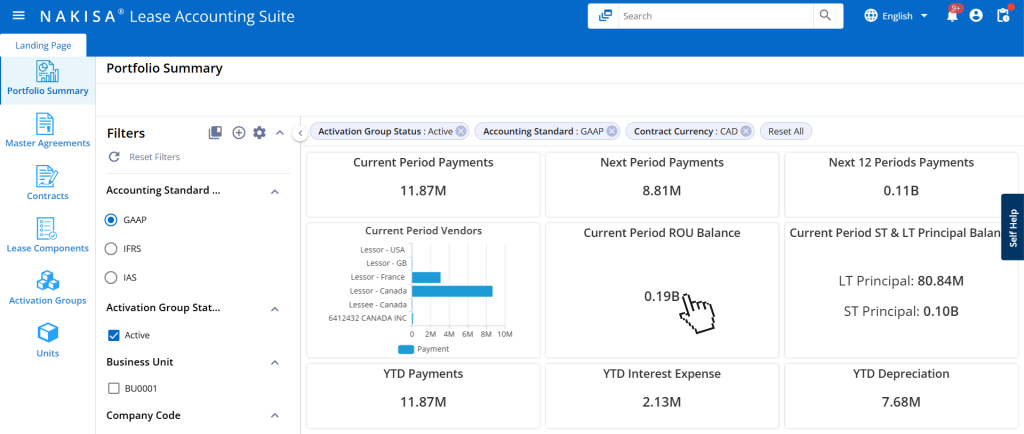The width and height of the screenshot is (1024, 434).
Task: Remove the Contract Currency CAD chip
Action: pyautogui.click(x=746, y=131)
